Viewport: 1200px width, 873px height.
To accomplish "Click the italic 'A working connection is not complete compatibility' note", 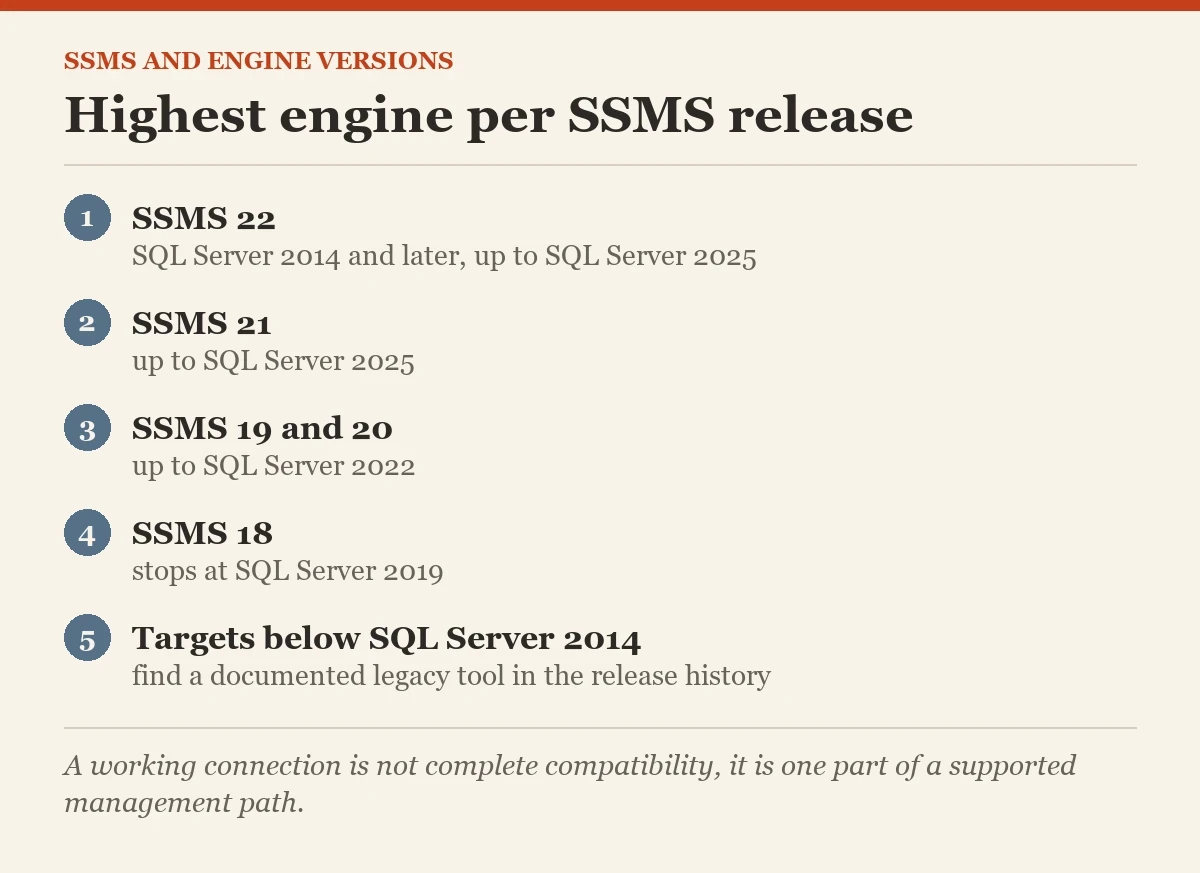I will pos(570,785).
